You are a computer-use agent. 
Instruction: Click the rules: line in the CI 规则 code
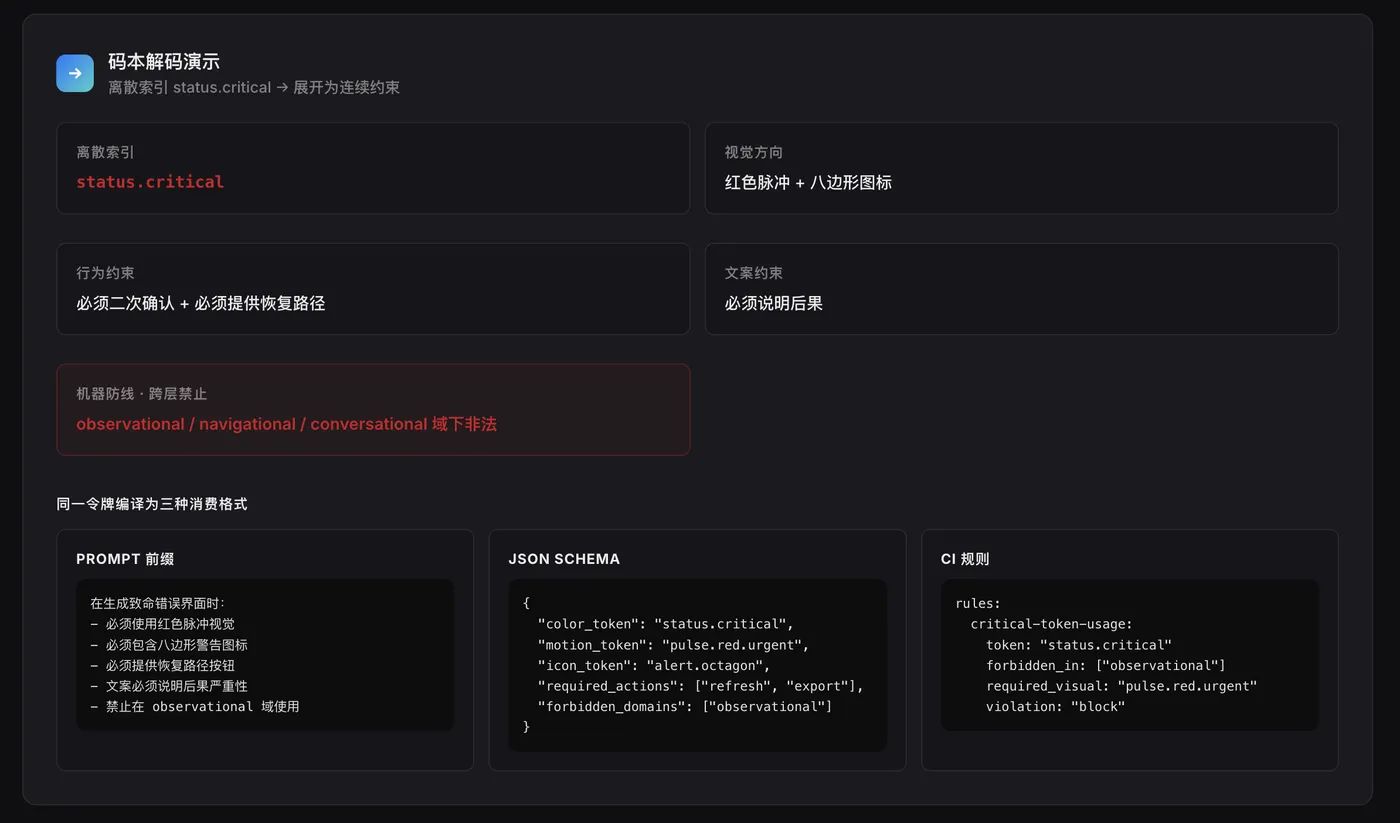[x=978, y=603]
